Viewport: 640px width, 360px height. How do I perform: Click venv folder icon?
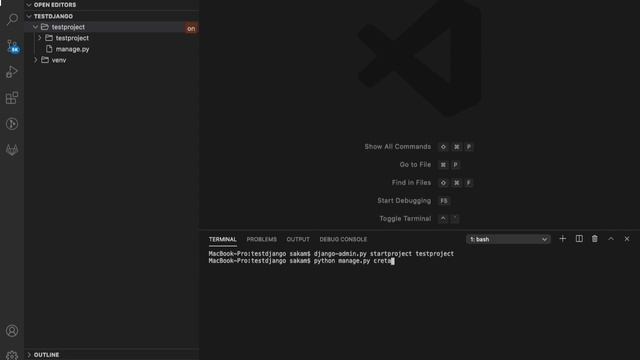[45, 60]
